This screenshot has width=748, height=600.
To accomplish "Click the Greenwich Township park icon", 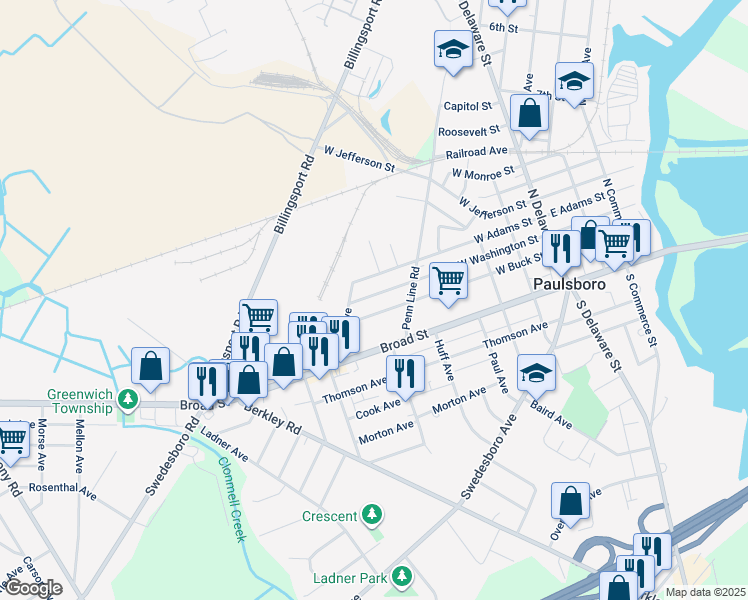I will click(127, 400).
